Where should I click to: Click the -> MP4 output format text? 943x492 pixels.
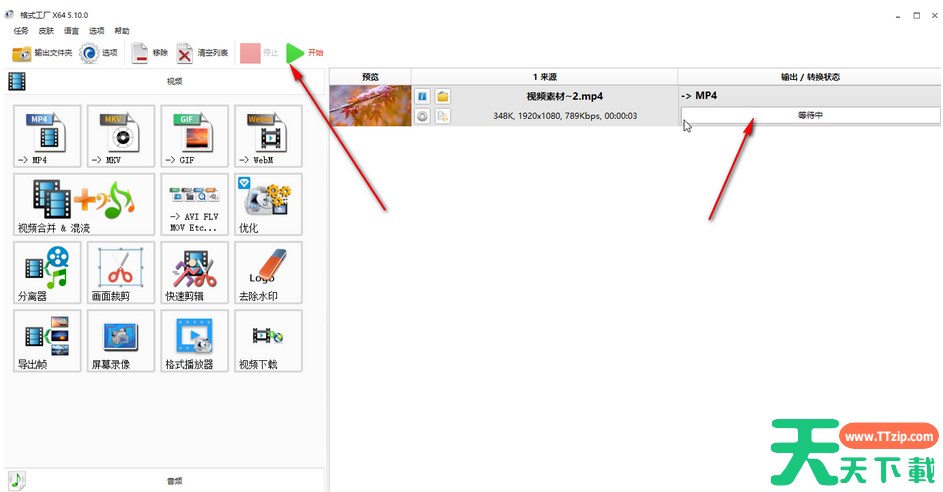point(699,96)
